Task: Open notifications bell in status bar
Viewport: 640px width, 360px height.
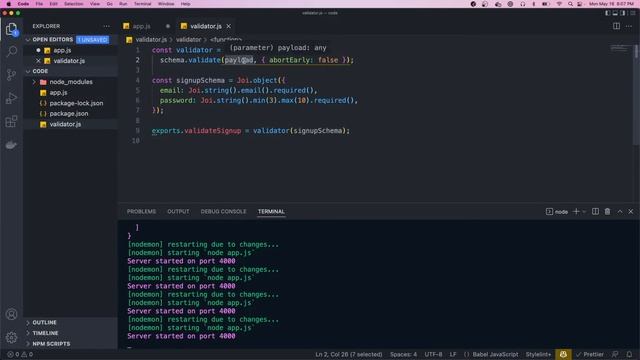Action: 629,355
